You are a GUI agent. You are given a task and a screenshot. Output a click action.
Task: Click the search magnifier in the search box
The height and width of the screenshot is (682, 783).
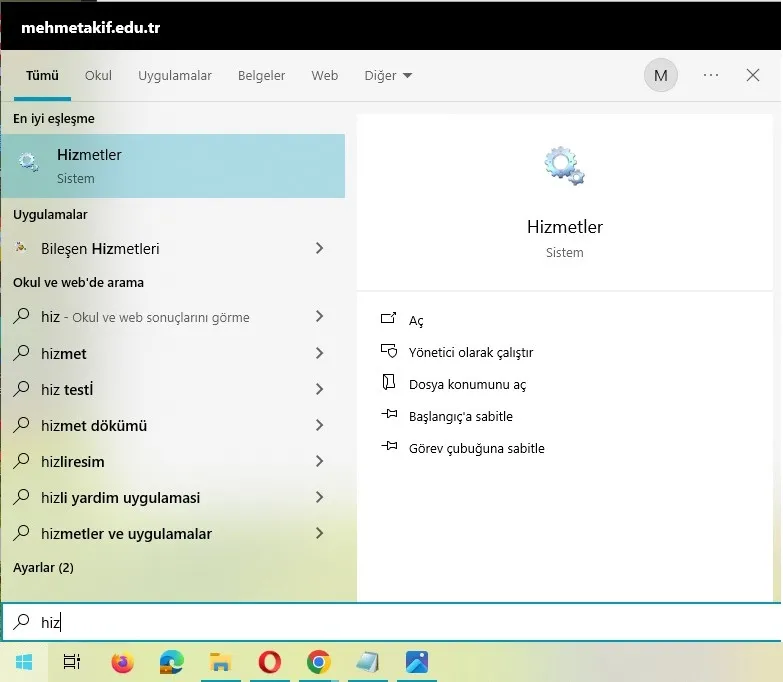click(x=21, y=622)
